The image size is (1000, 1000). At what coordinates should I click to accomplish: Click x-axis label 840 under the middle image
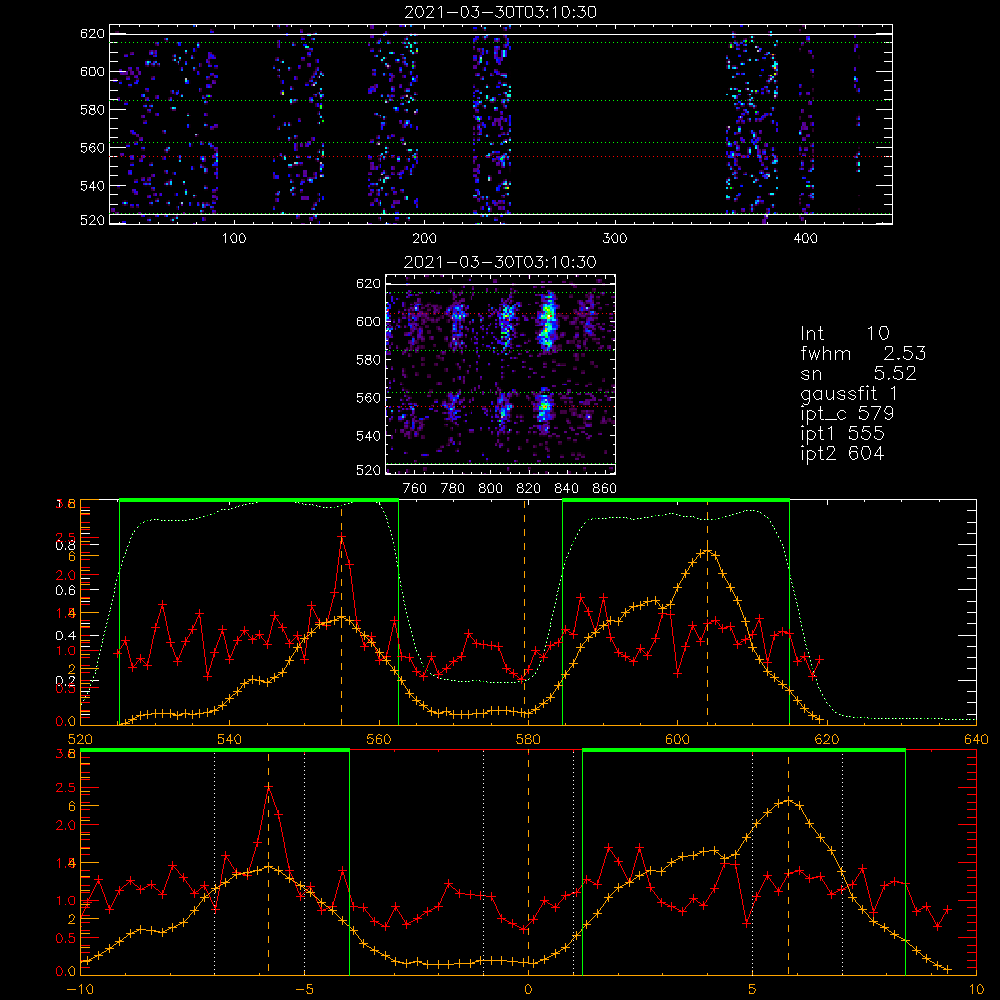[x=566, y=489]
